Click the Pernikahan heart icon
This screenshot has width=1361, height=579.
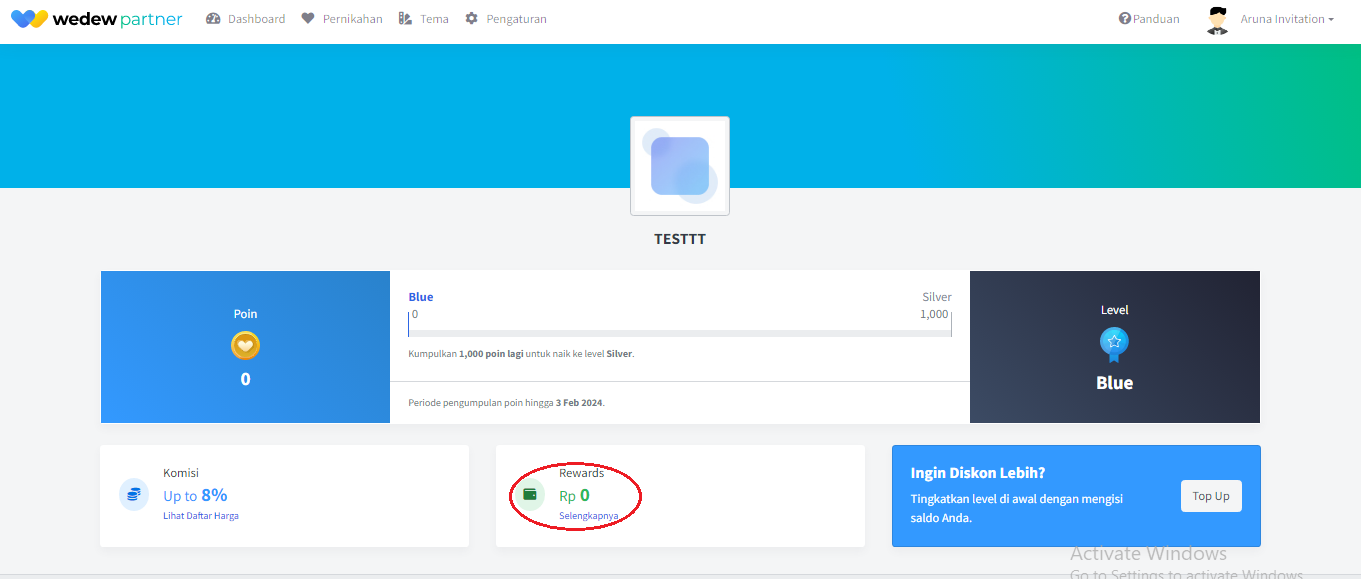coord(308,19)
